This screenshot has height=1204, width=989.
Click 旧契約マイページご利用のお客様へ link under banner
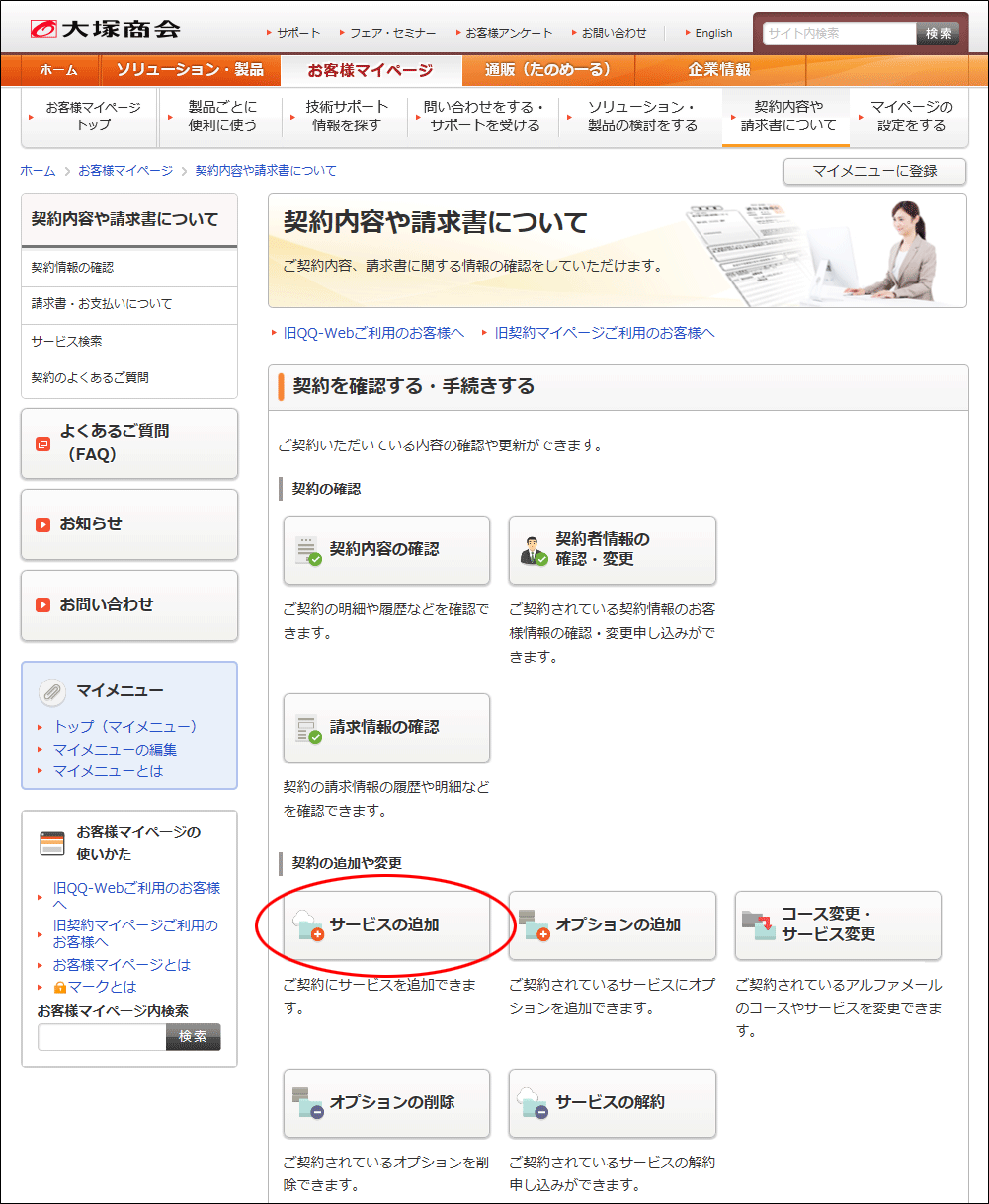pos(605,333)
